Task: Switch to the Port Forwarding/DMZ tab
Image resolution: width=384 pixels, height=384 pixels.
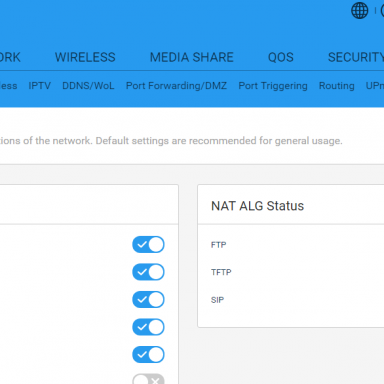Action: point(176,86)
